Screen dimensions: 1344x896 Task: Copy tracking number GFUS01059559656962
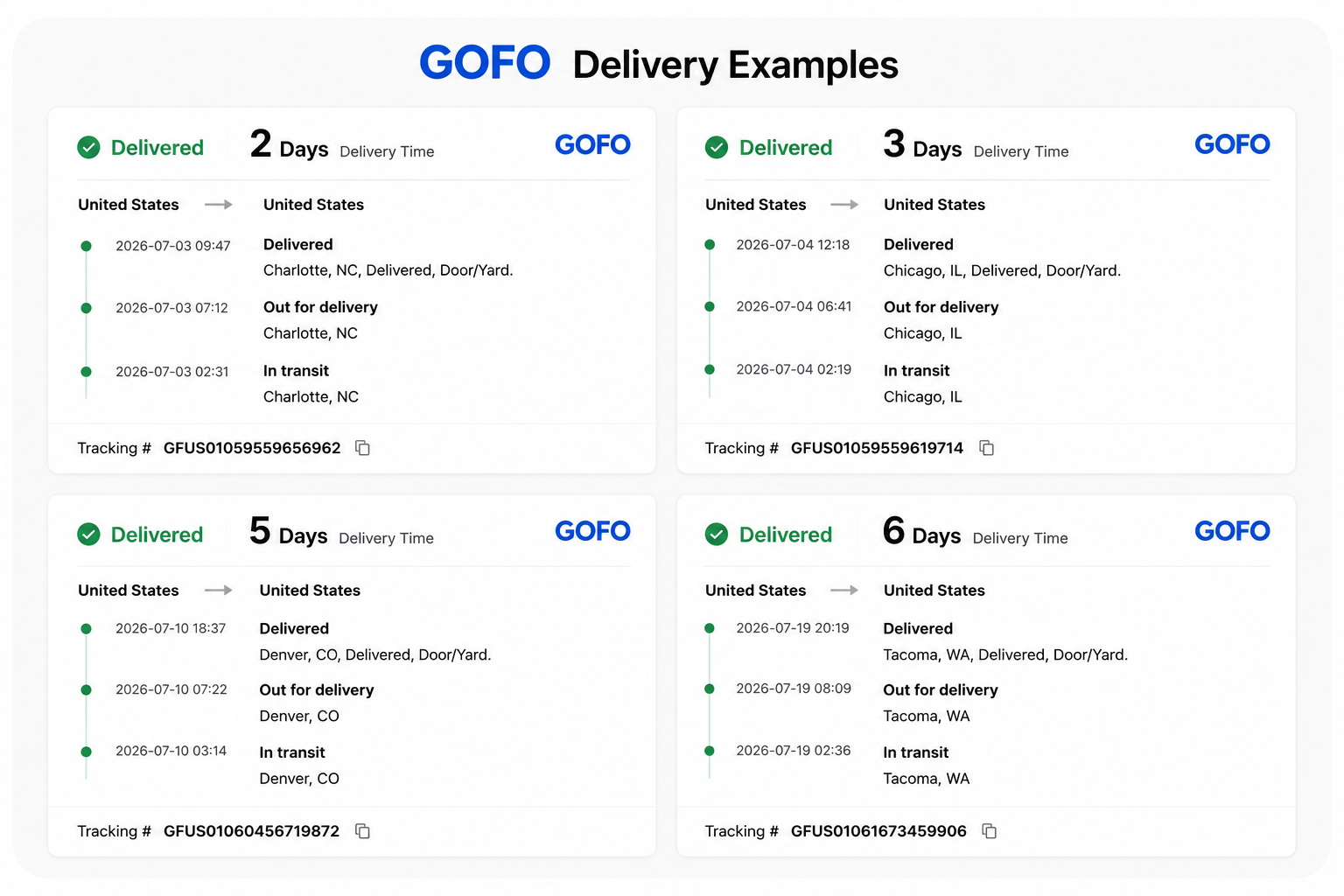coord(362,448)
